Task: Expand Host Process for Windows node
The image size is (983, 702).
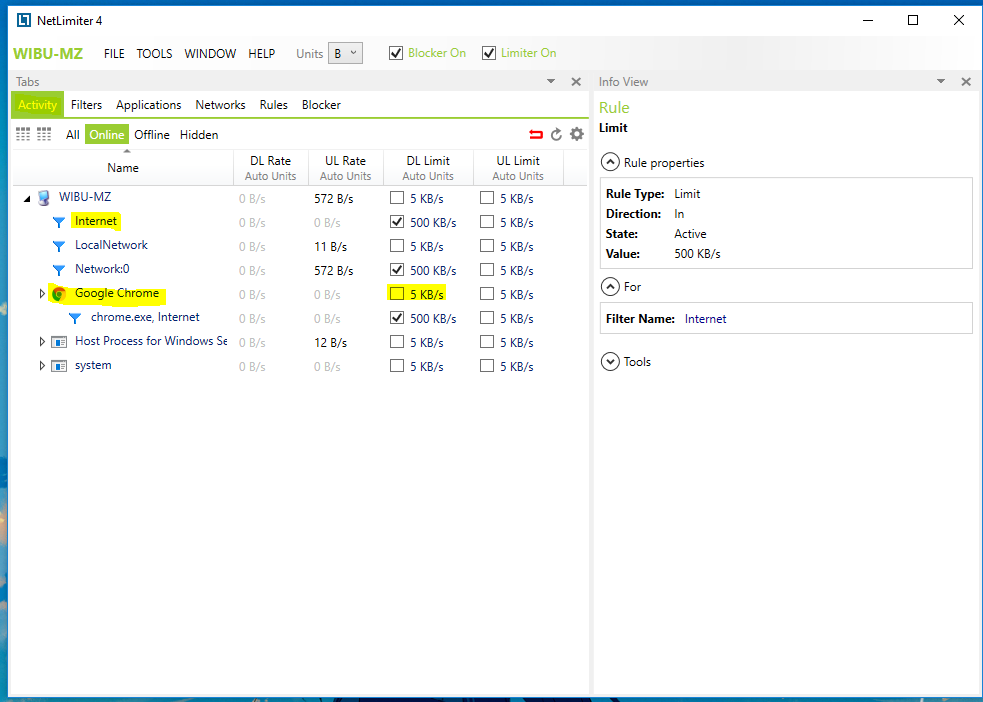Action: point(42,342)
